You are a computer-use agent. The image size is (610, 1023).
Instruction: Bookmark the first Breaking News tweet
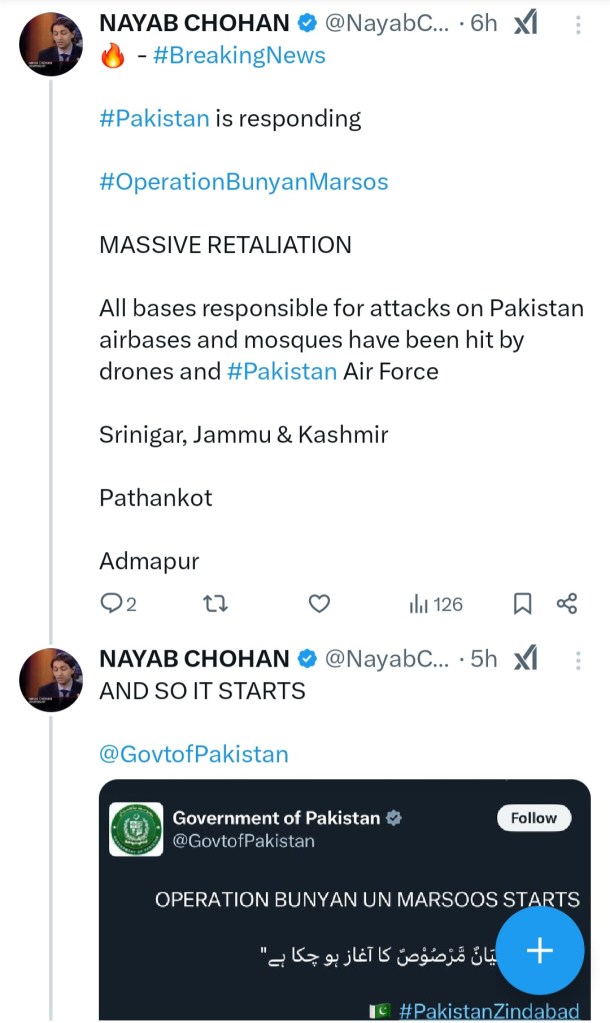pos(522,603)
